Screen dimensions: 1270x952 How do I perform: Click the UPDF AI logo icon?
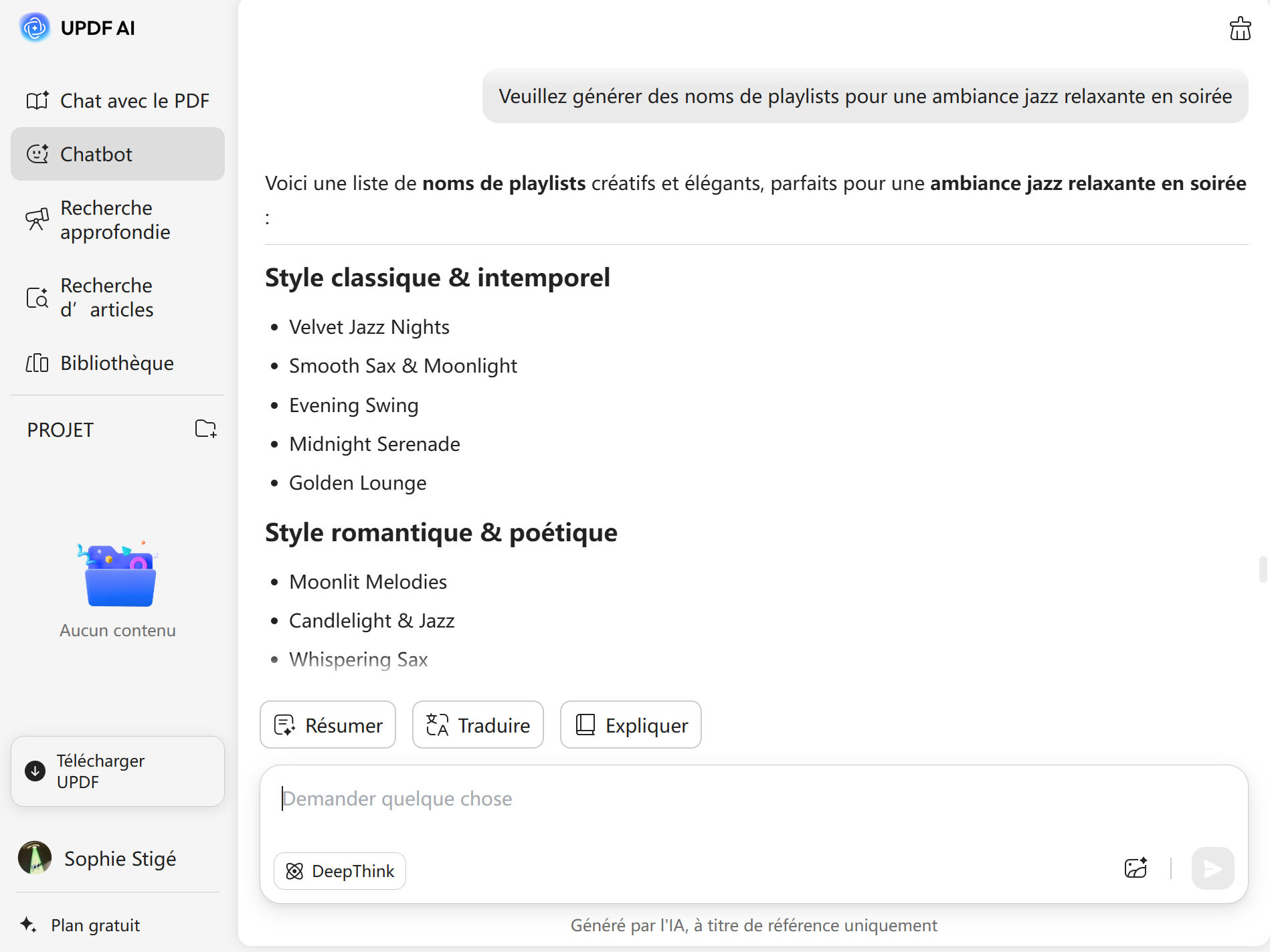35,28
